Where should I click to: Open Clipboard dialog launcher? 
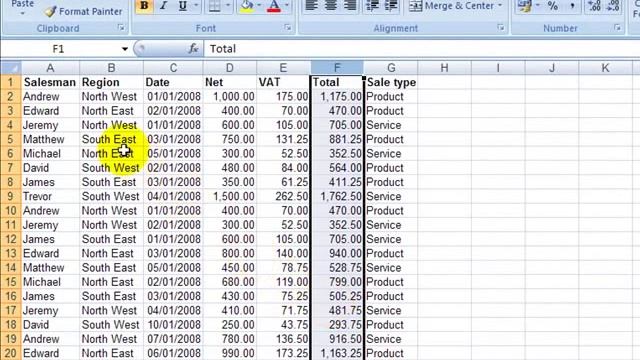pos(121,28)
